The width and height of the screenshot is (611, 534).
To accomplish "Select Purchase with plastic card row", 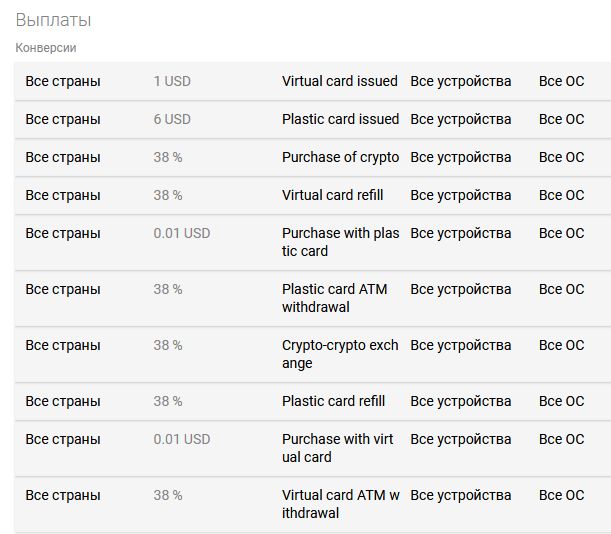I will coord(313,242).
